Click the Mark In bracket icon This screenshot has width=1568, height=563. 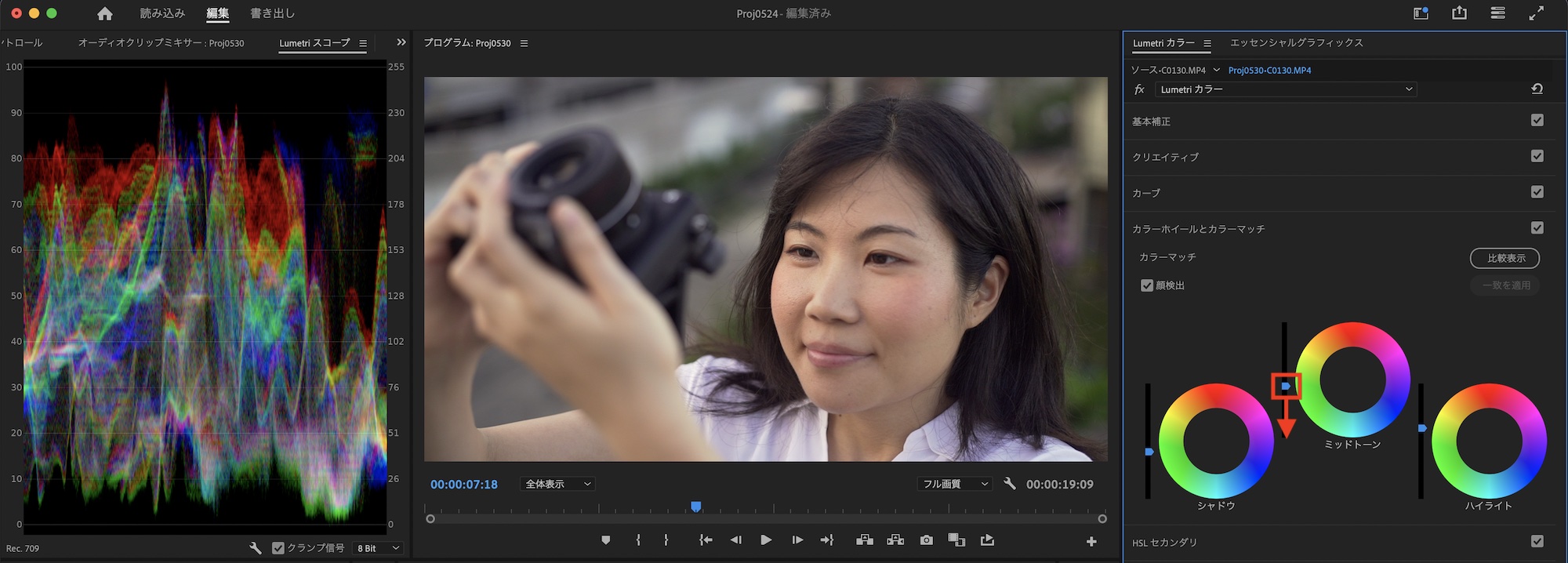(638, 540)
